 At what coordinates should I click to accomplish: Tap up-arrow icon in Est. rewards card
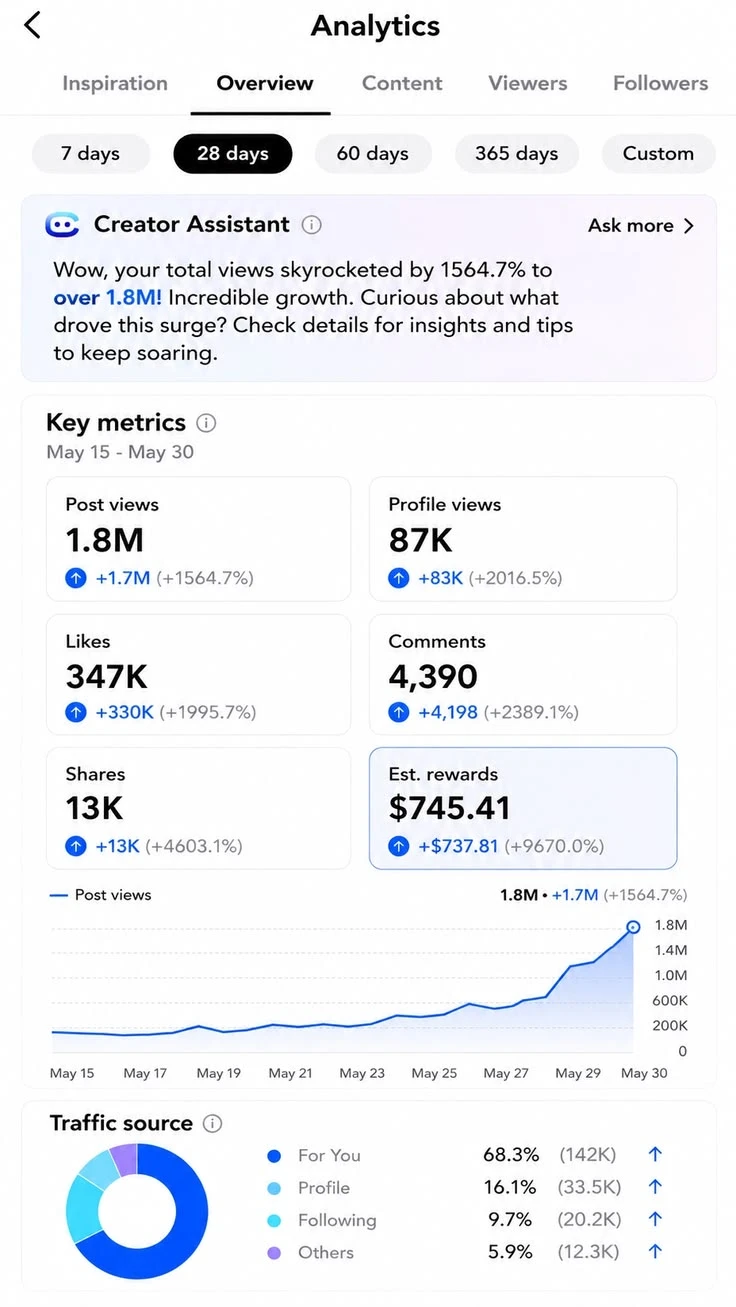coord(399,846)
